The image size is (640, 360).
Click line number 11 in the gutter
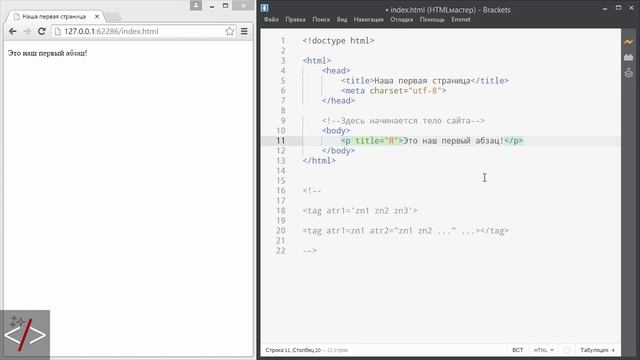click(x=280, y=141)
